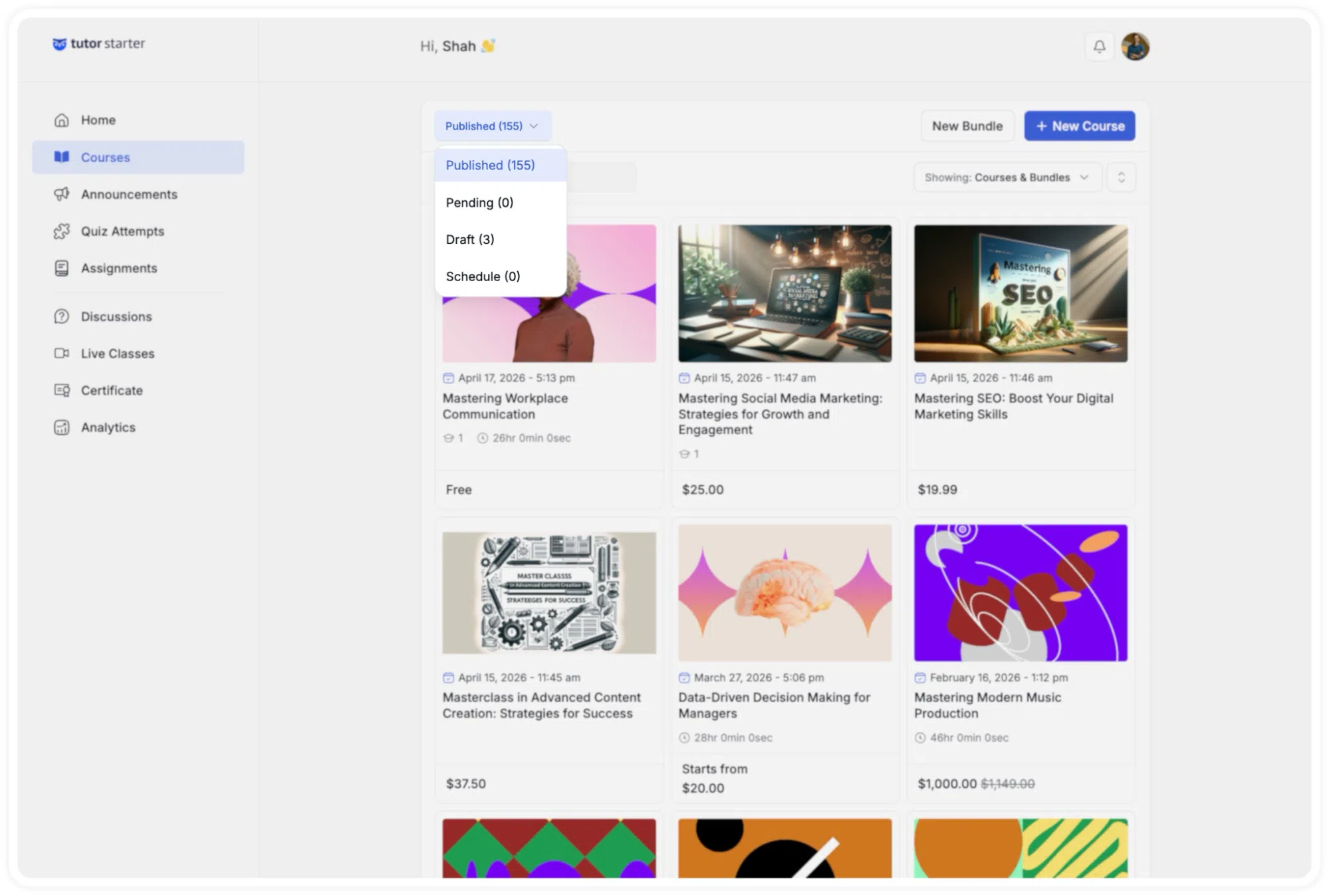1329x896 pixels.
Task: Click student cap icon on Social Media Marketing card
Action: 684,454
